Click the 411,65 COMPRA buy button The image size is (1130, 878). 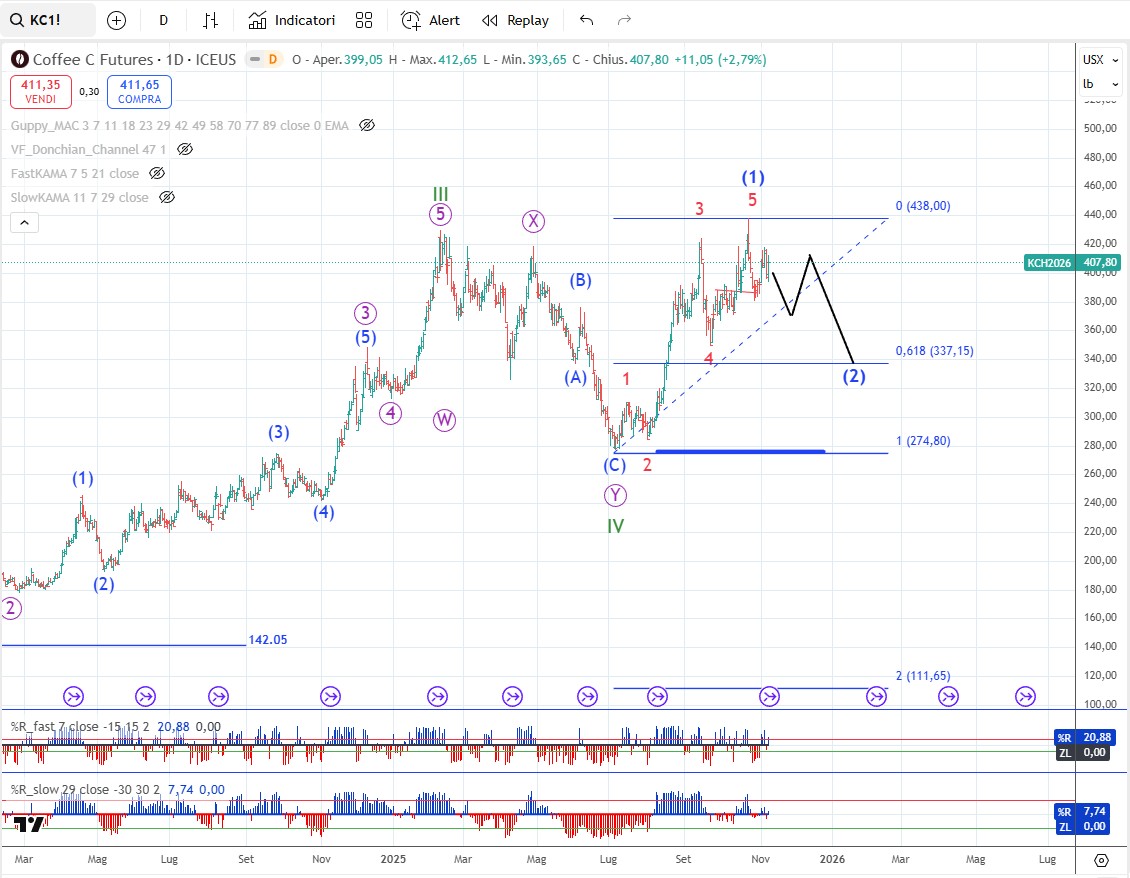pyautogui.click(x=139, y=92)
